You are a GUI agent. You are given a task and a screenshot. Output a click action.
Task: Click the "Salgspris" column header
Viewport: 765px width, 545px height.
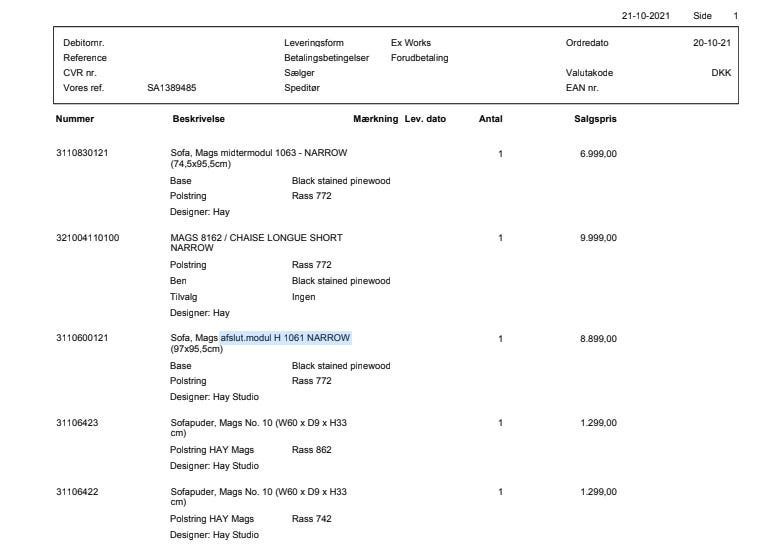click(595, 119)
